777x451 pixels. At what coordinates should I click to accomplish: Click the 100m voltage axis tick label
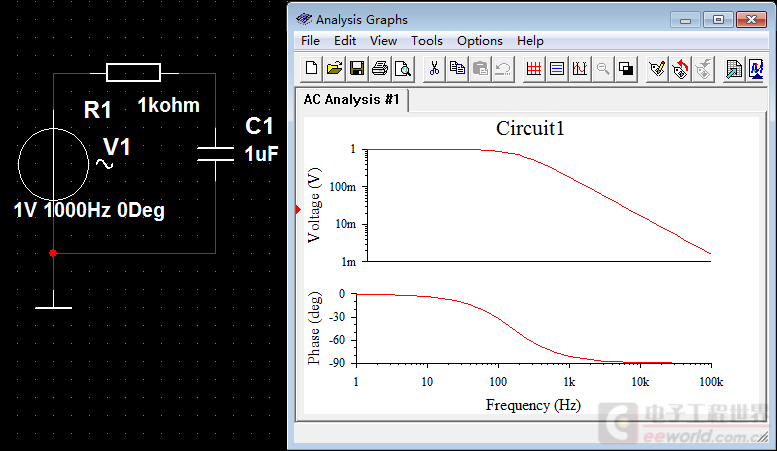pyautogui.click(x=342, y=187)
